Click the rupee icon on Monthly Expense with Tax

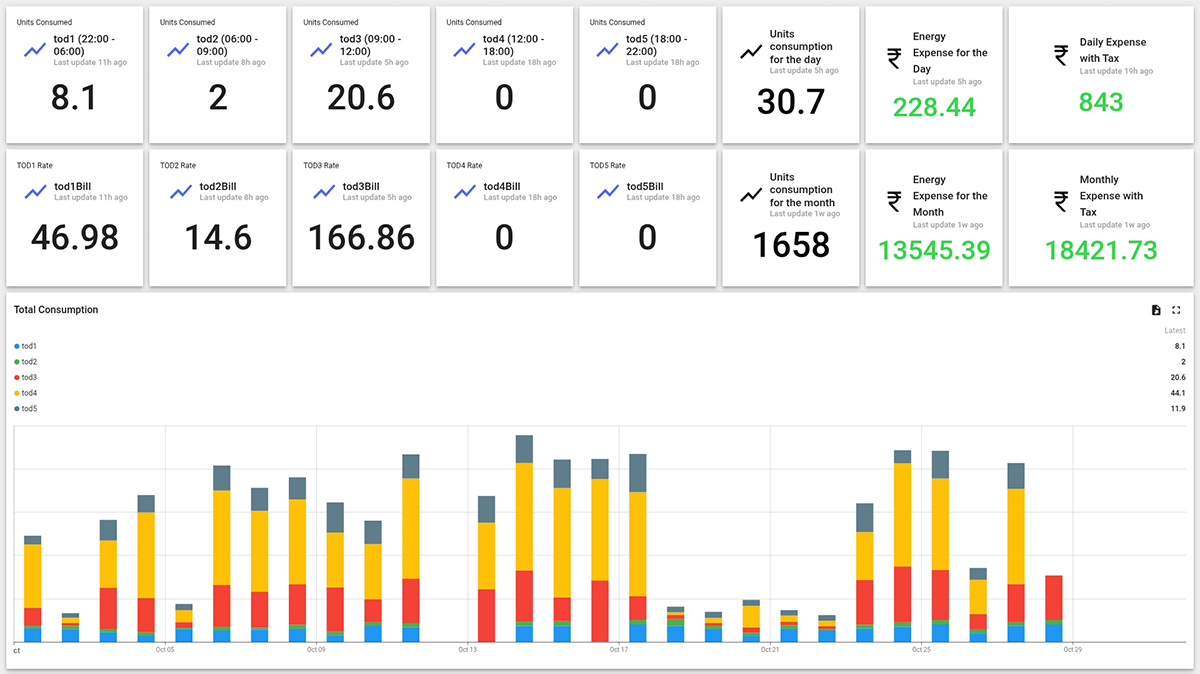click(1060, 200)
